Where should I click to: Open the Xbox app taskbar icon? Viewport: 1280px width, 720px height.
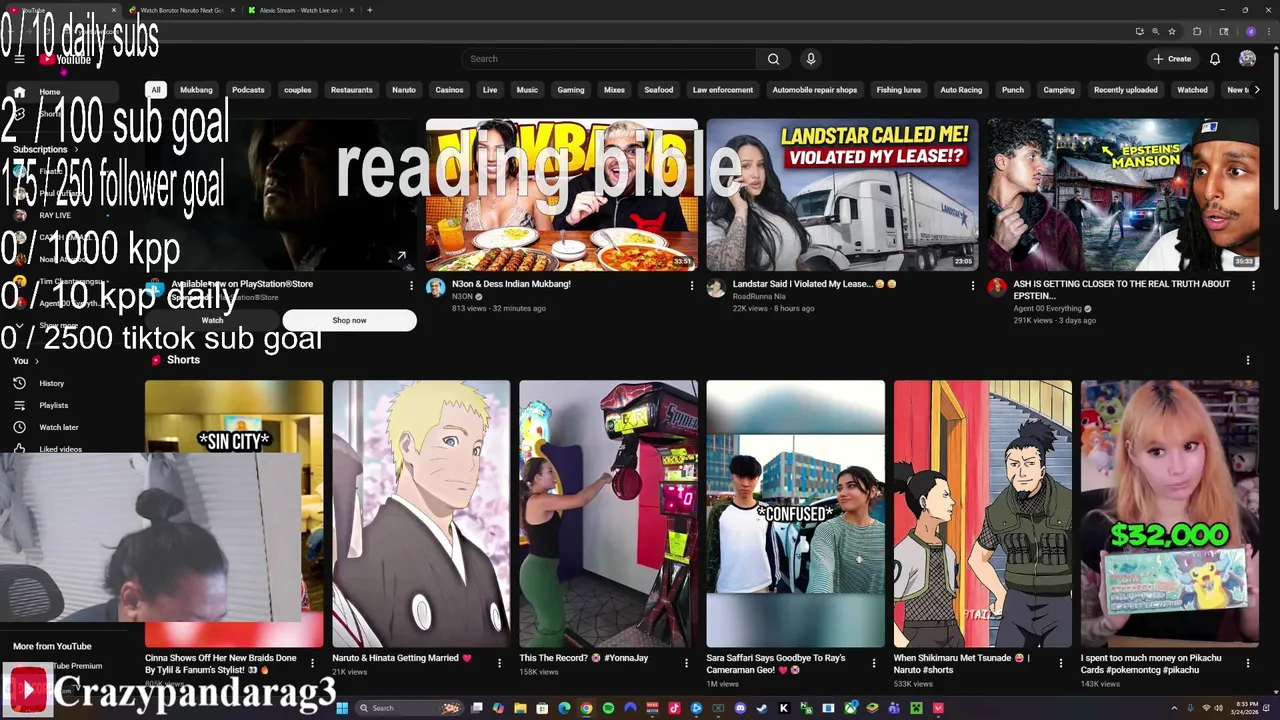point(850,708)
